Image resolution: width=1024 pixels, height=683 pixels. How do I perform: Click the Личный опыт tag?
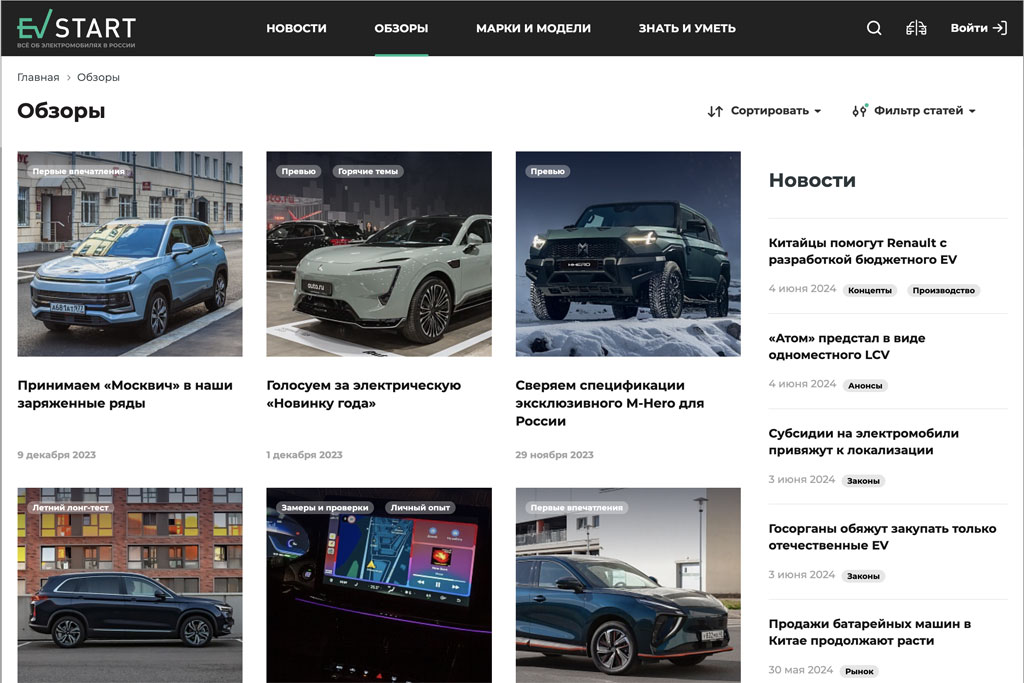pyautogui.click(x=420, y=507)
